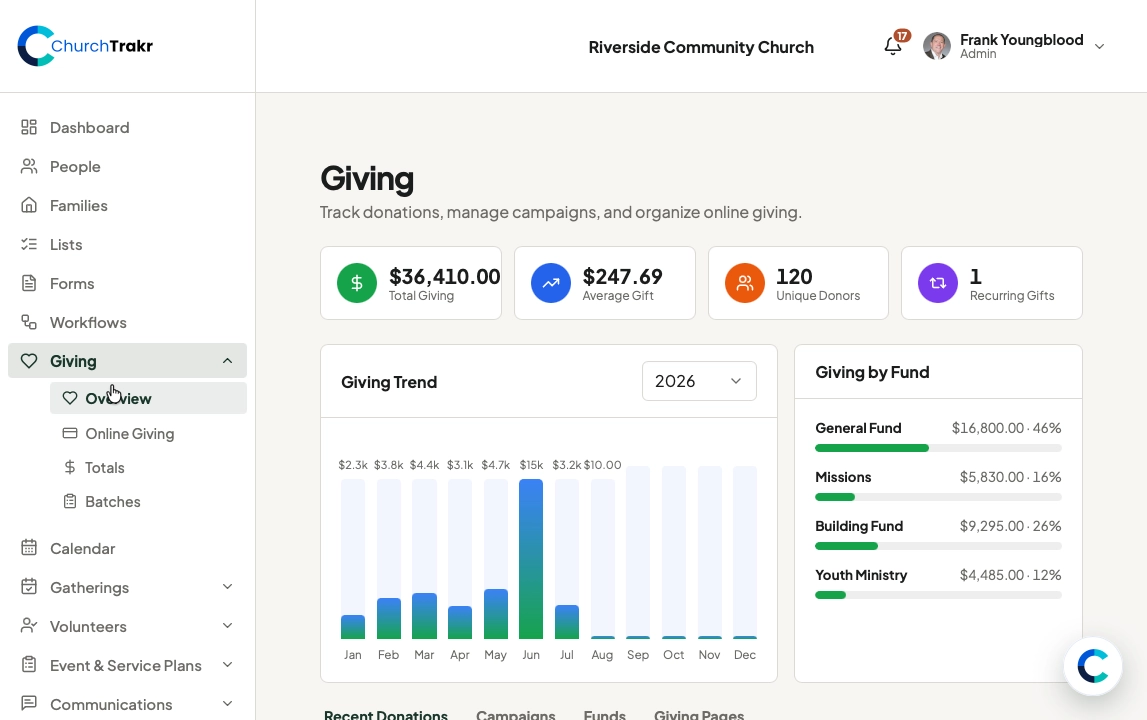Select the Recent Donations tab

[x=386, y=714]
